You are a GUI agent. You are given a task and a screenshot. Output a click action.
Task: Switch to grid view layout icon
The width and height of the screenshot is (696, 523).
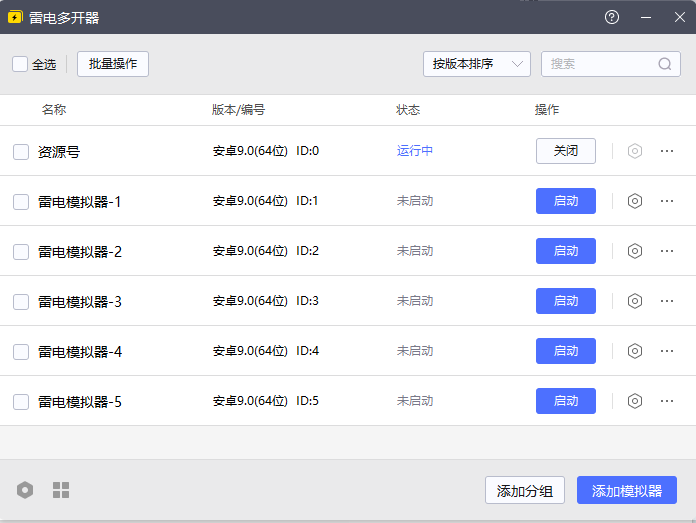(x=61, y=490)
